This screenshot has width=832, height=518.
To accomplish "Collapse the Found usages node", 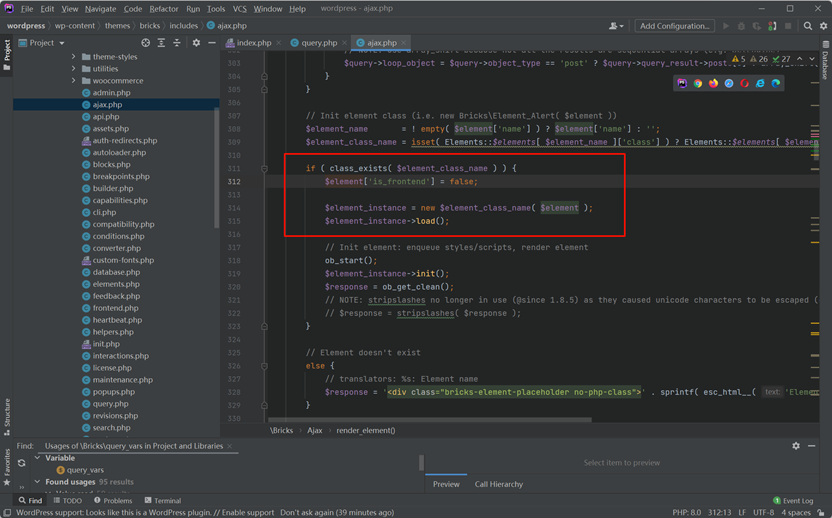I will tap(37, 481).
